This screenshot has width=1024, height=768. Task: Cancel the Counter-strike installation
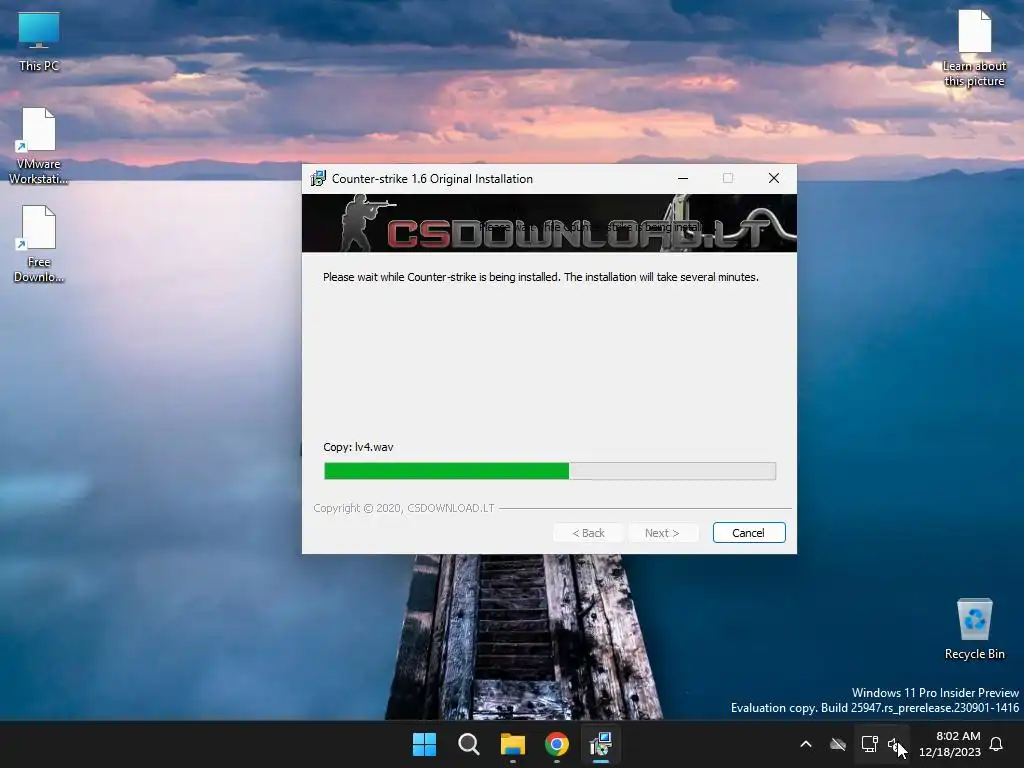point(748,533)
